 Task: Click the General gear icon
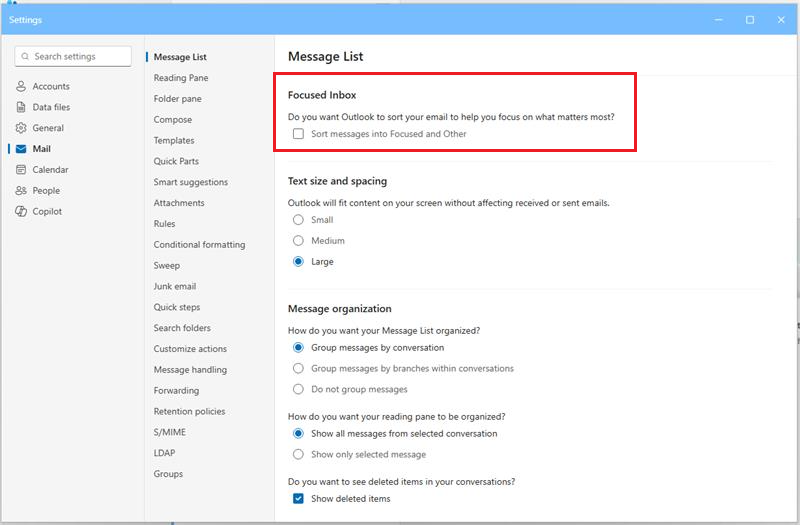pos(21,128)
